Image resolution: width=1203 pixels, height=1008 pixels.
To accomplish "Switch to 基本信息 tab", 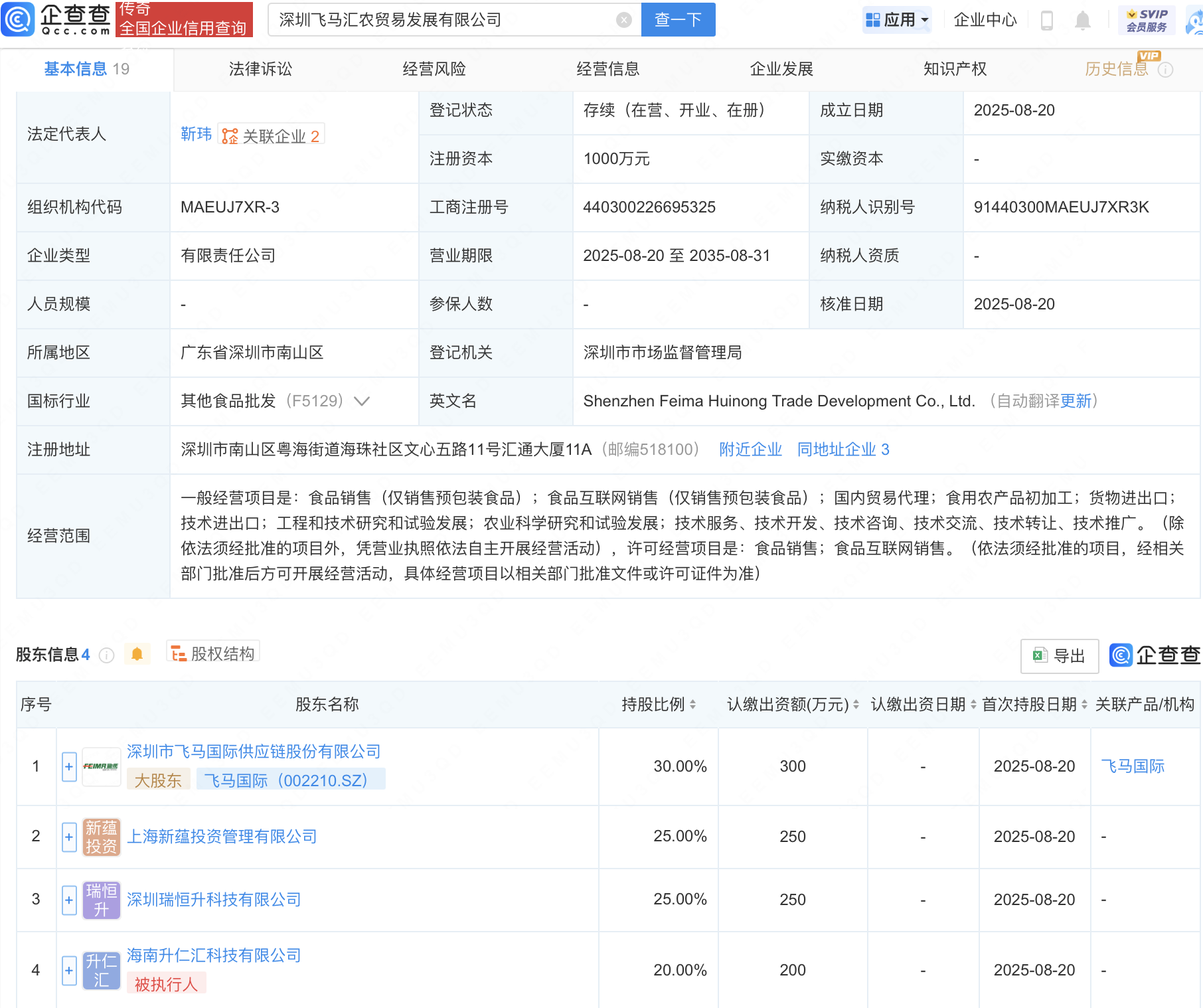I will (86, 69).
